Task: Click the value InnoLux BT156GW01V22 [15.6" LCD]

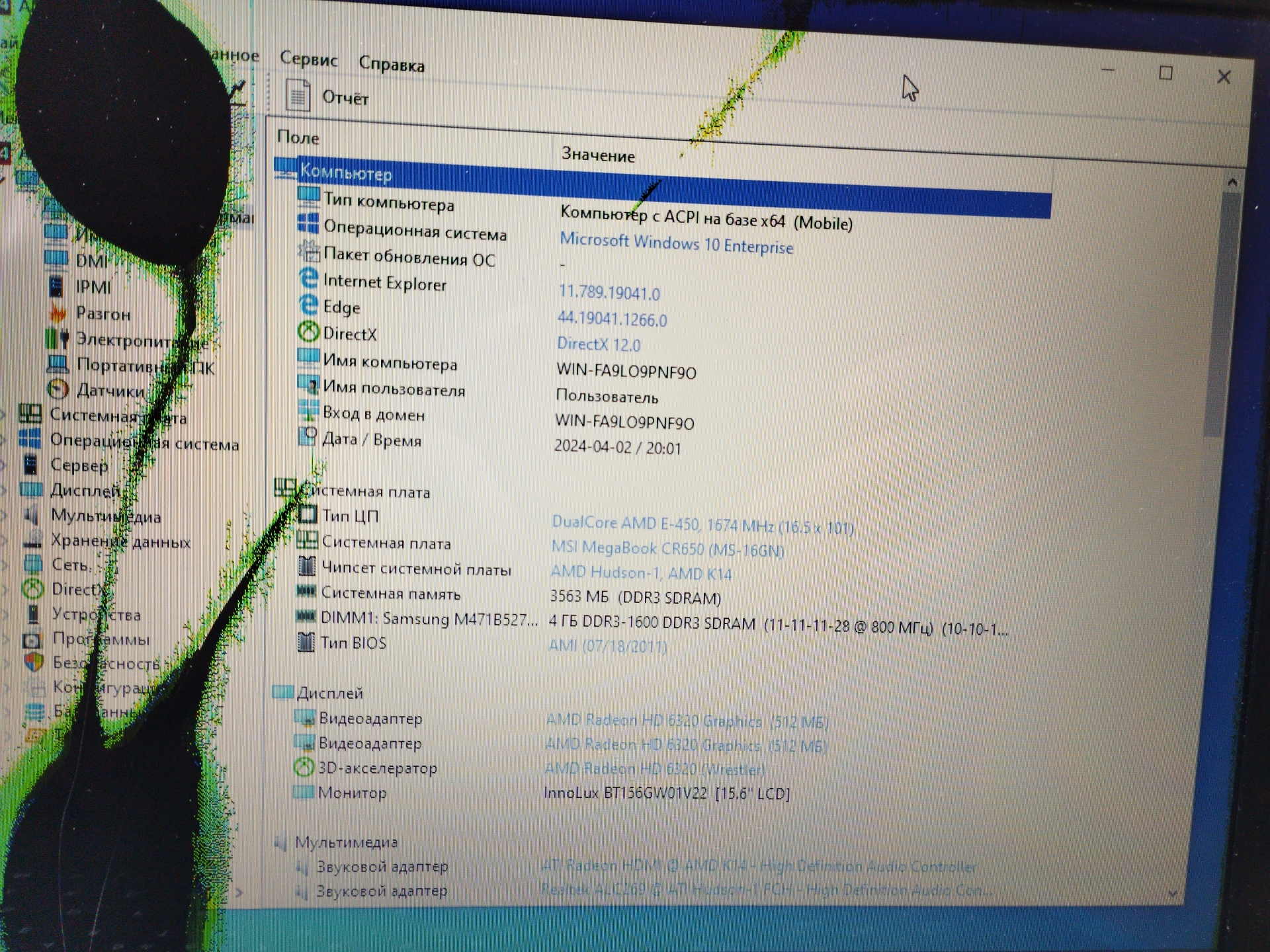Action: pos(667,793)
